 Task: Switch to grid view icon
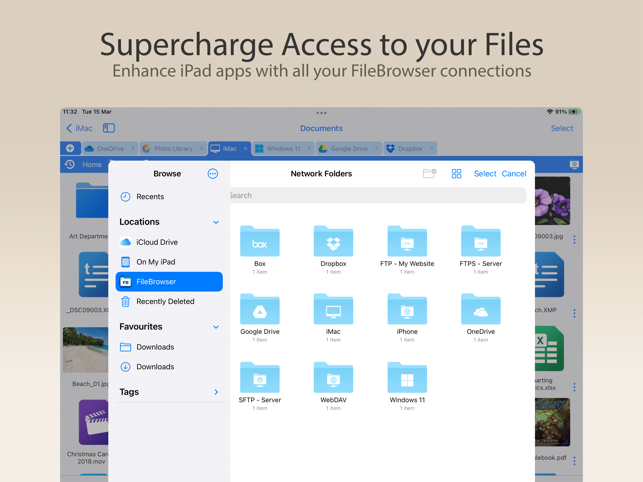tap(456, 174)
